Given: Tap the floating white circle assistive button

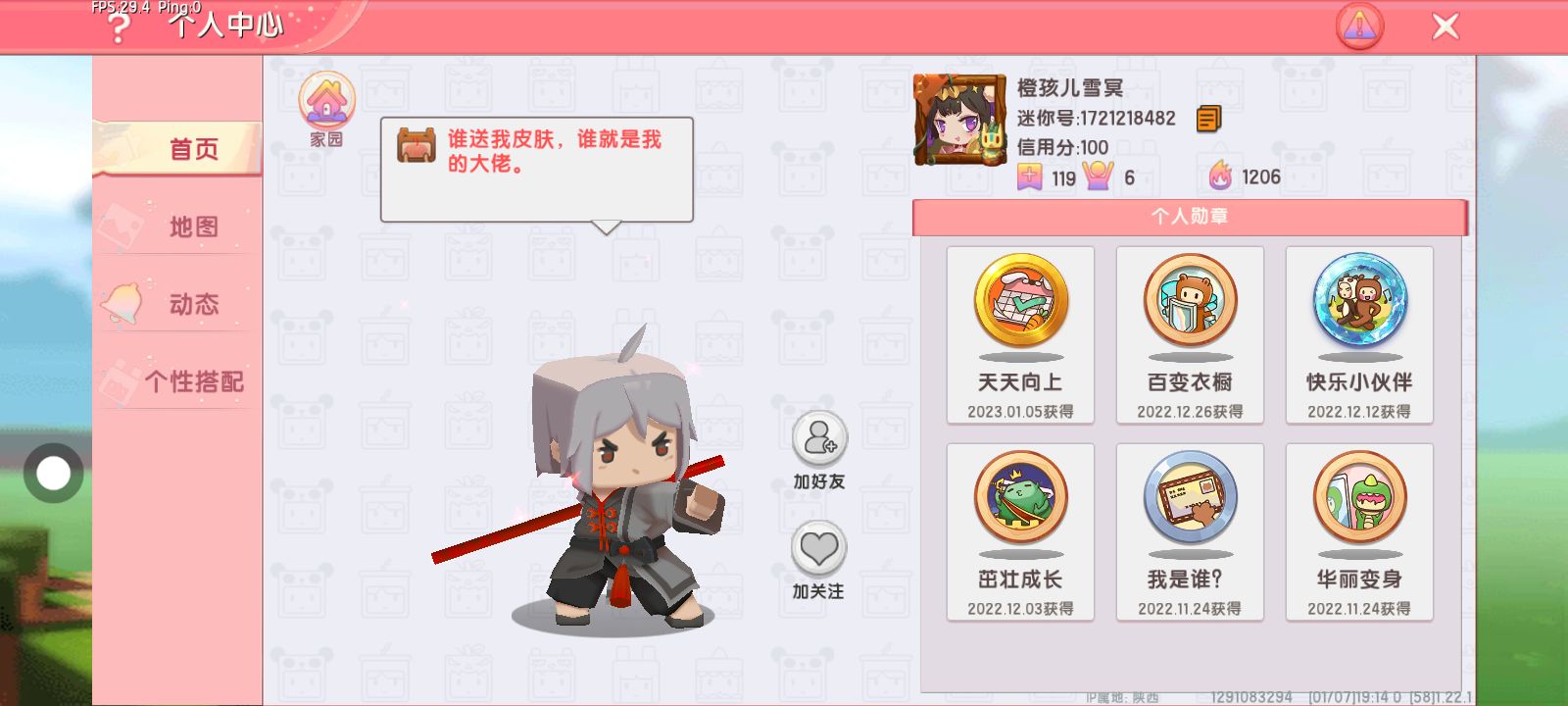Looking at the screenshot, I should point(53,474).
